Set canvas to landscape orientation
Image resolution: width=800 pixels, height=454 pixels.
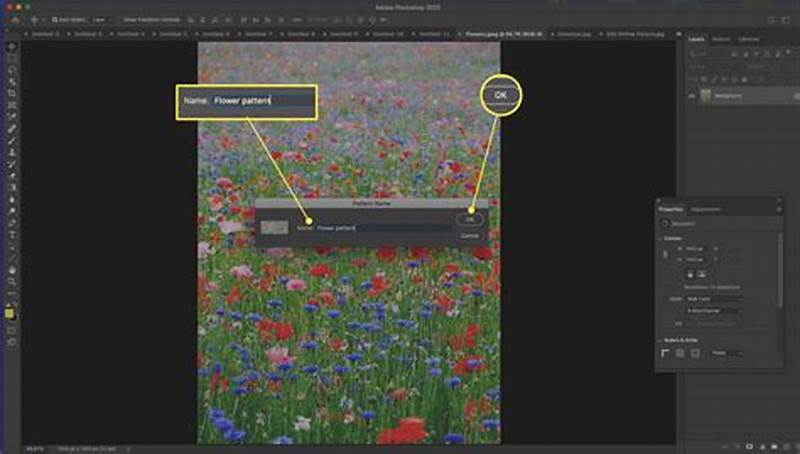702,274
